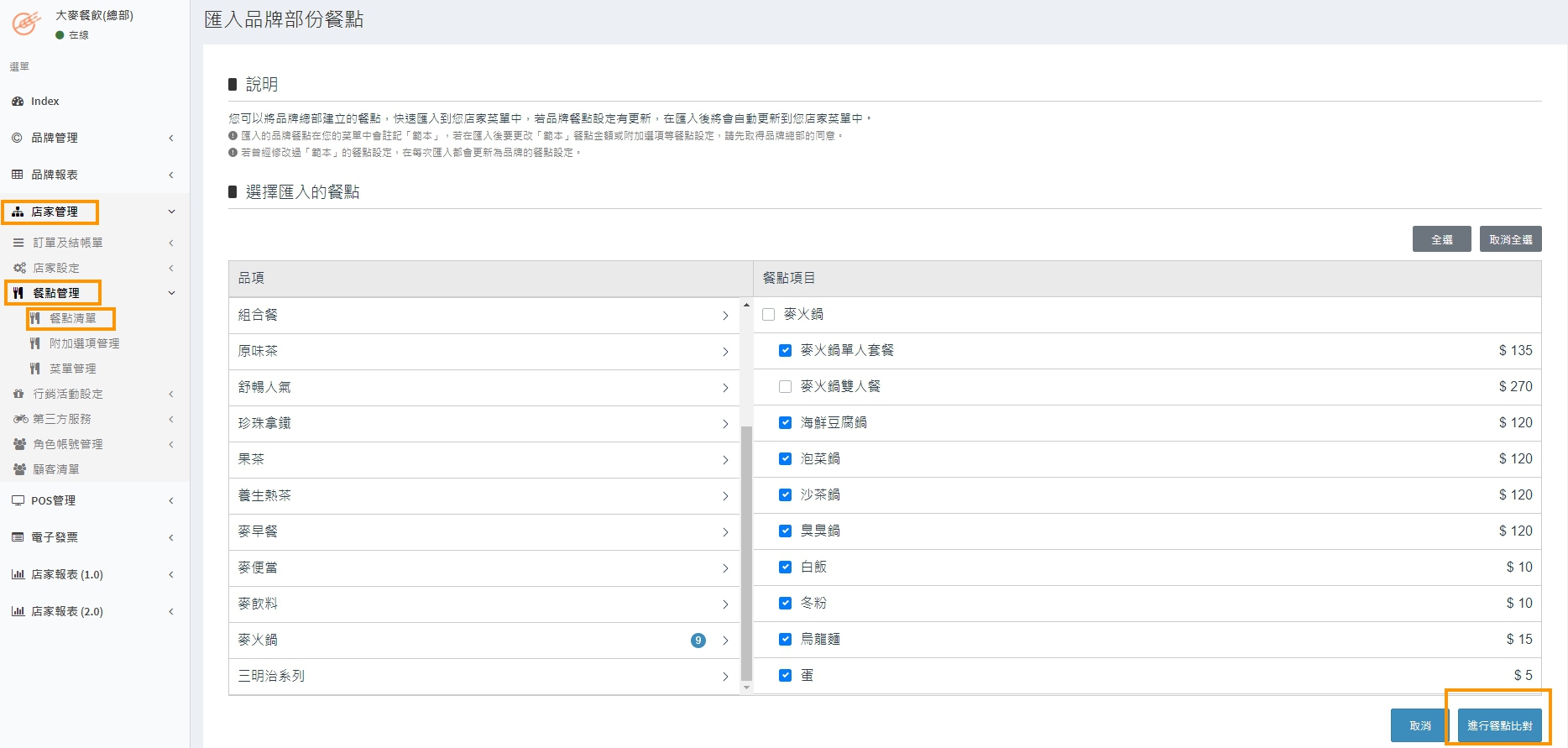Image resolution: width=1568 pixels, height=748 pixels.
Task: Click the bar chart icon beside 店家報表 (2.0)
Action: point(18,611)
